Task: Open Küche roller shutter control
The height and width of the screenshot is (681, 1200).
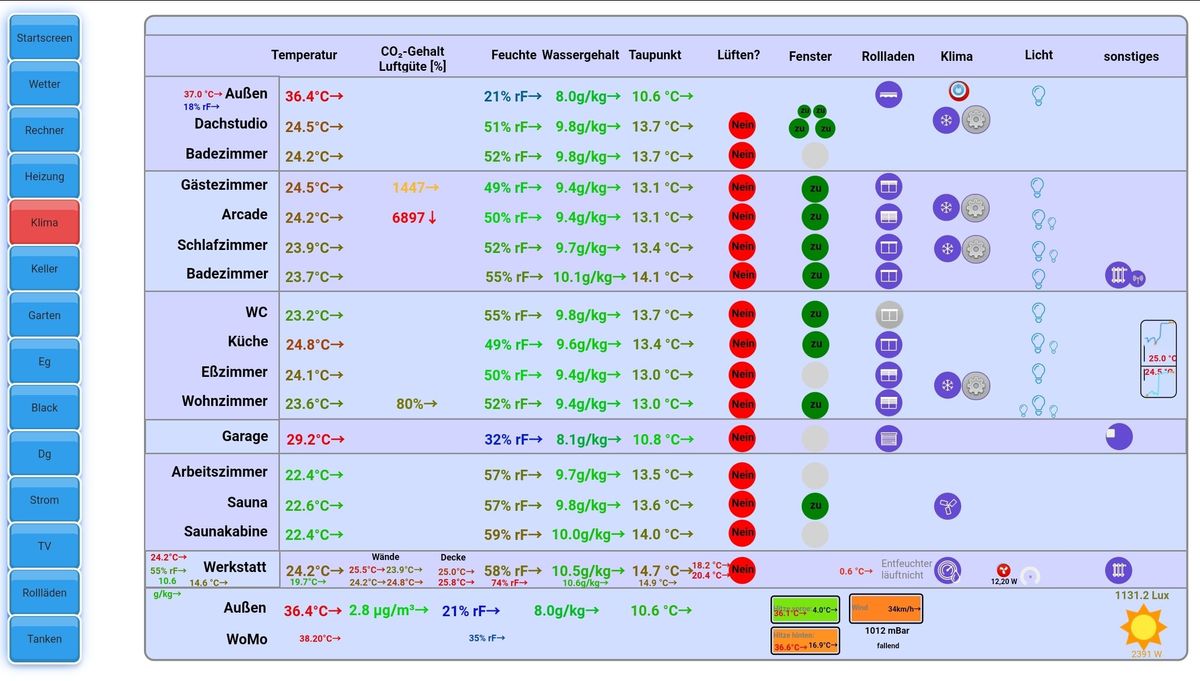Action: pos(888,345)
